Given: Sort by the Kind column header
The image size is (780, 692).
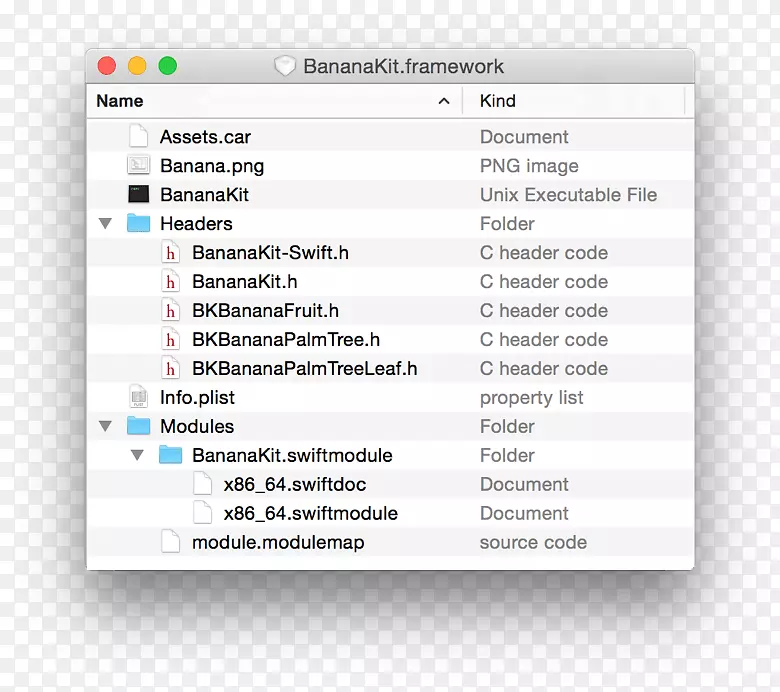Looking at the screenshot, I should pyautogui.click(x=498, y=101).
